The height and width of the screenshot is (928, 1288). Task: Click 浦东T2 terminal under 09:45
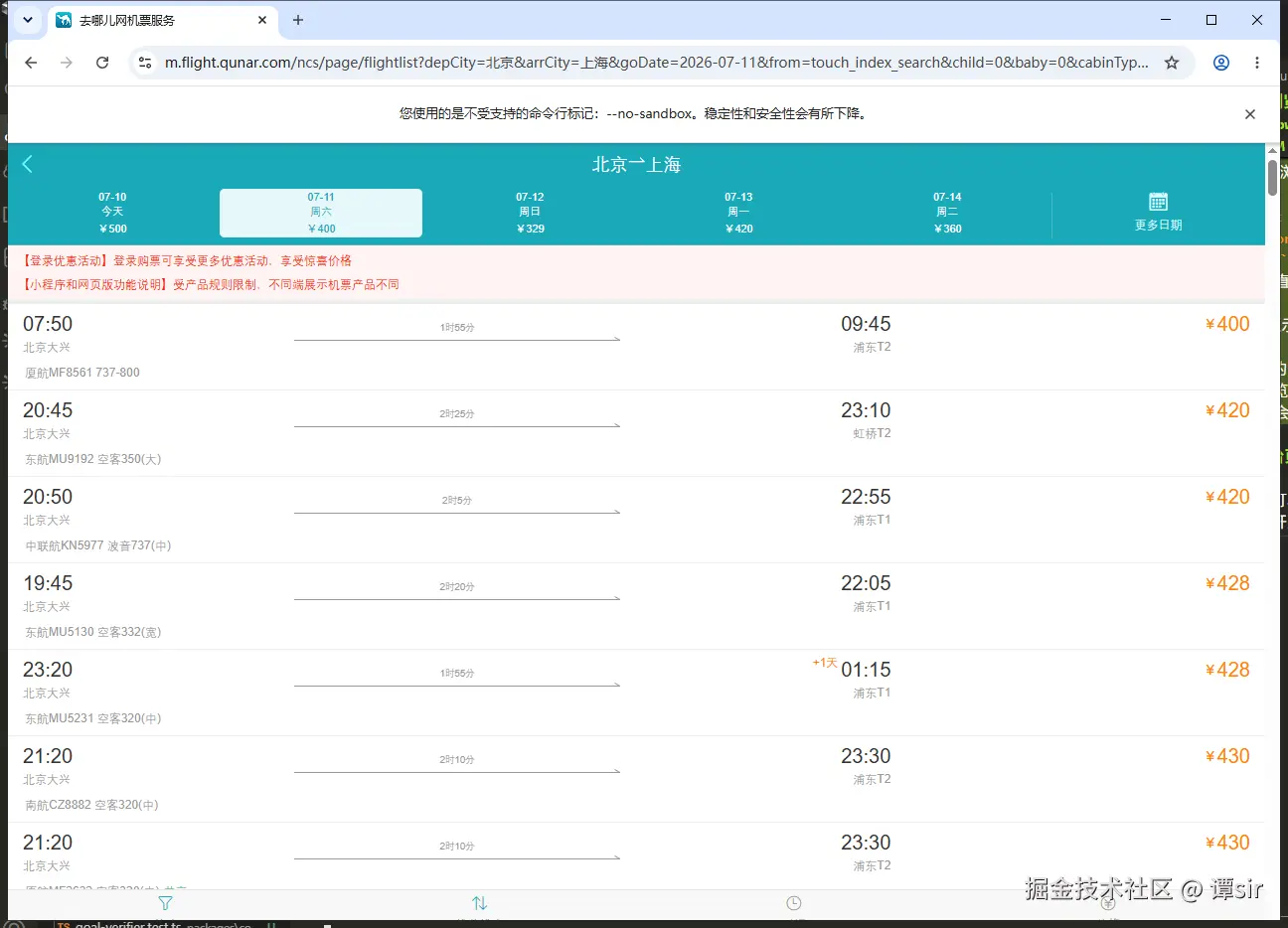pos(872,348)
